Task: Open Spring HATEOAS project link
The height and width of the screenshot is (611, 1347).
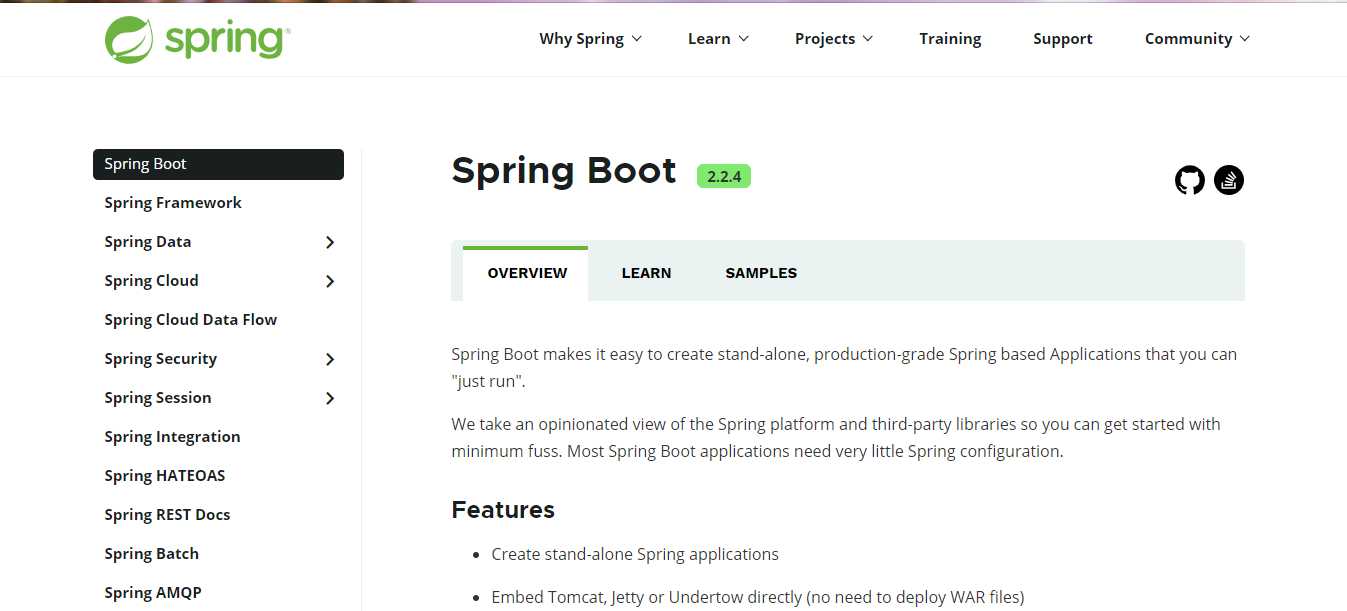Action: pos(165,476)
